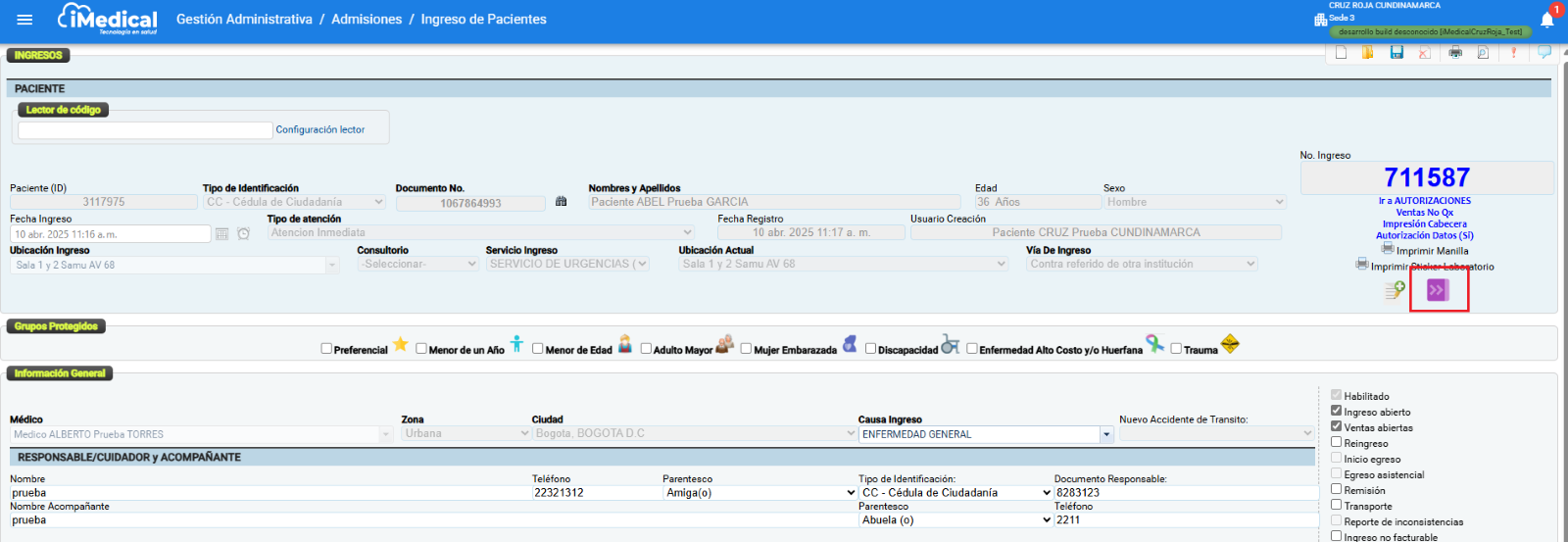Click the iMedical logo
1568x542 pixels.
[x=108, y=19]
